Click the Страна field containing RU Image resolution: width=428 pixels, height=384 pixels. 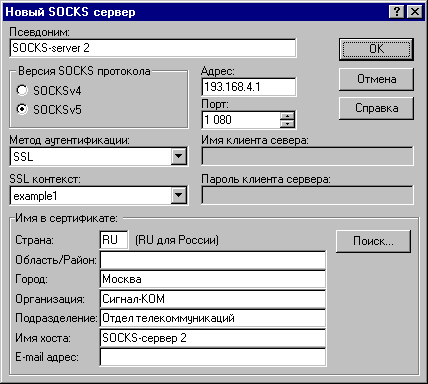[114, 240]
